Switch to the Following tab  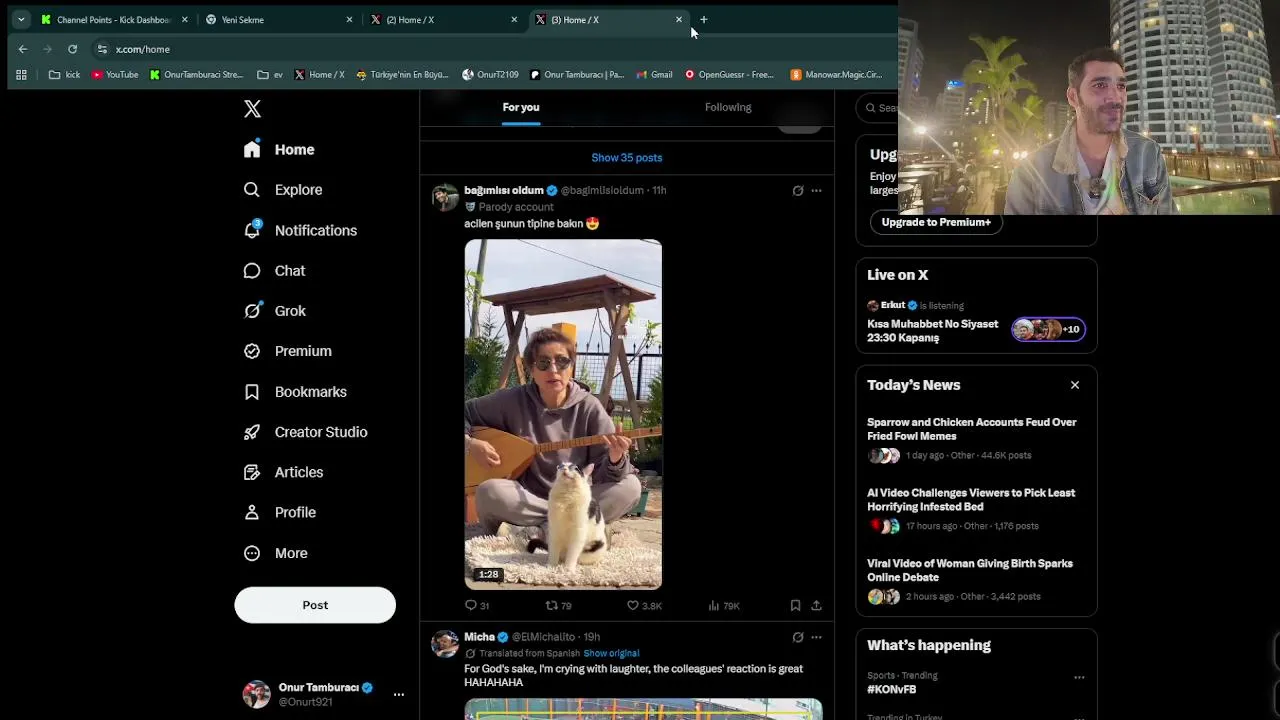click(x=728, y=107)
